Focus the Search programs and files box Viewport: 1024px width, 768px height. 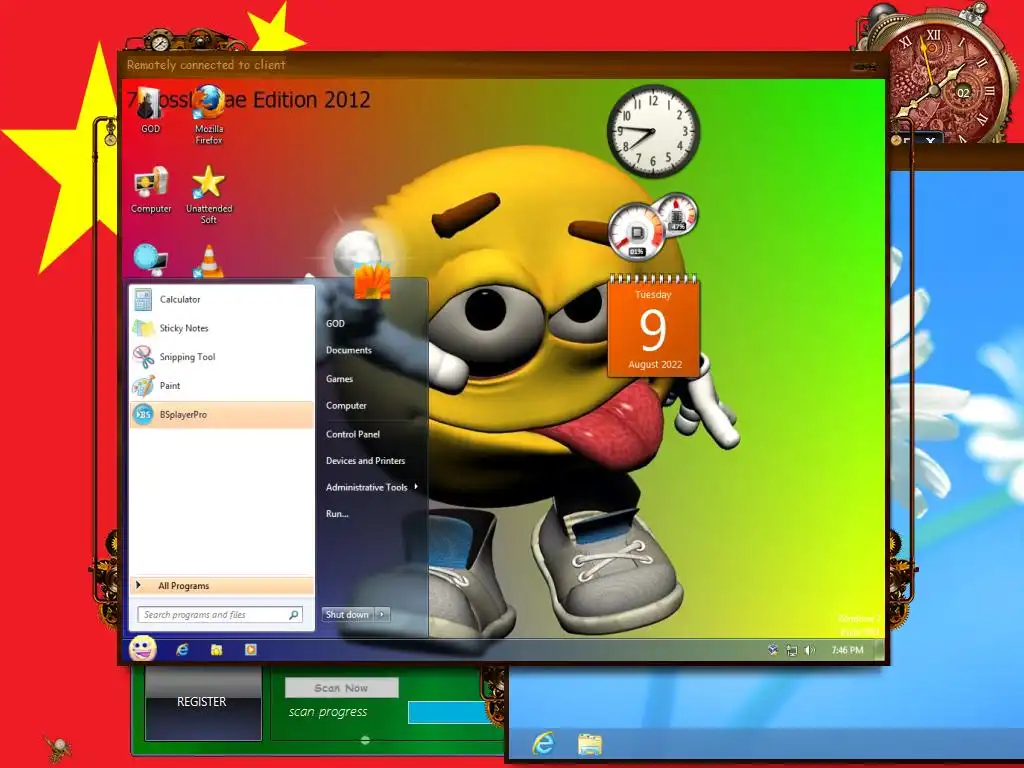[x=220, y=615]
